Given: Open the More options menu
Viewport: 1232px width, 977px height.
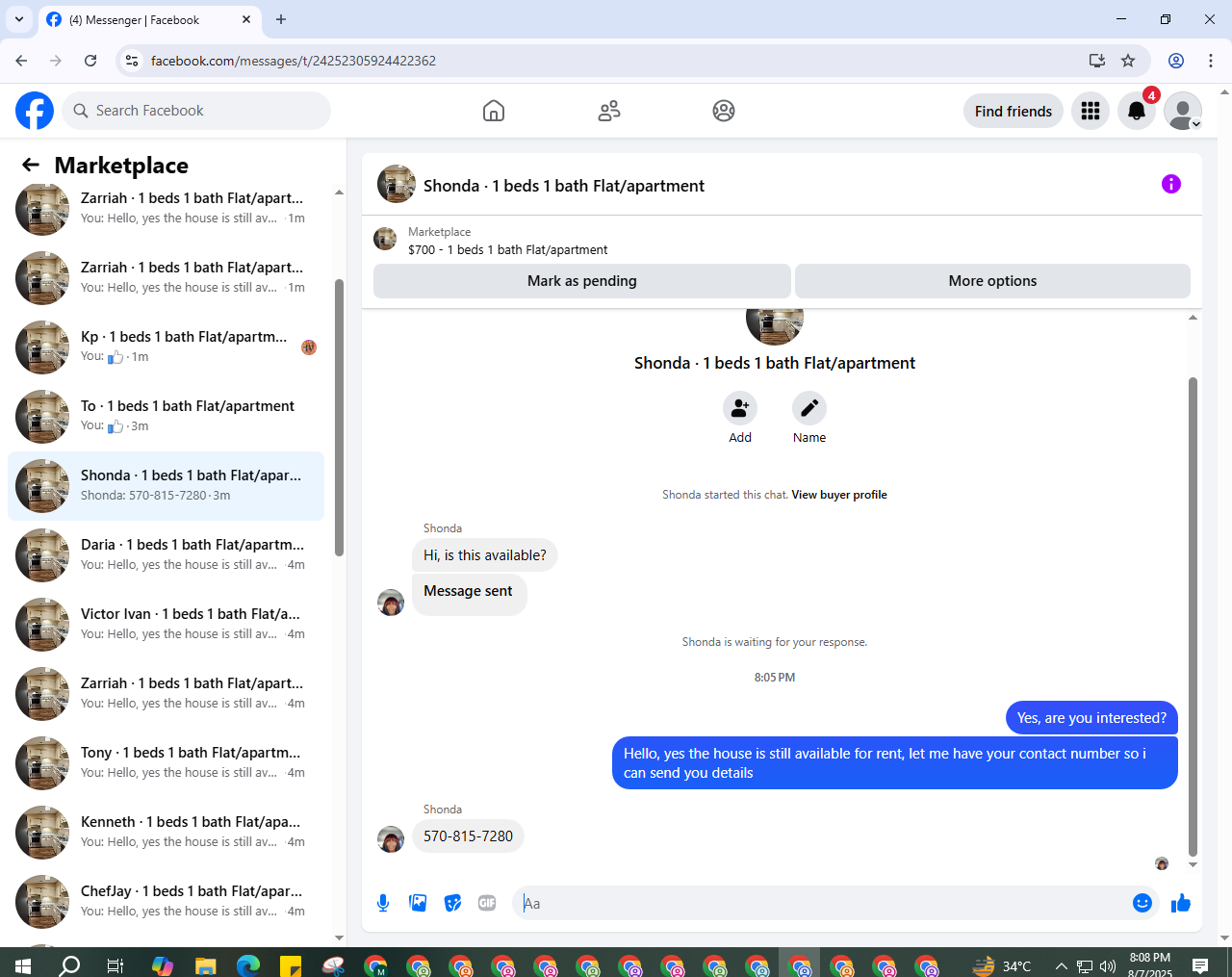Looking at the screenshot, I should pyautogui.click(x=992, y=281).
